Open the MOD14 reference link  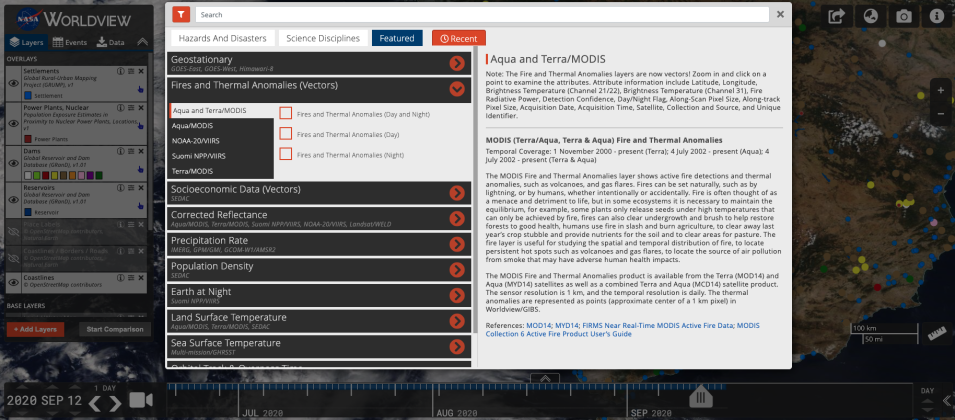coord(539,326)
